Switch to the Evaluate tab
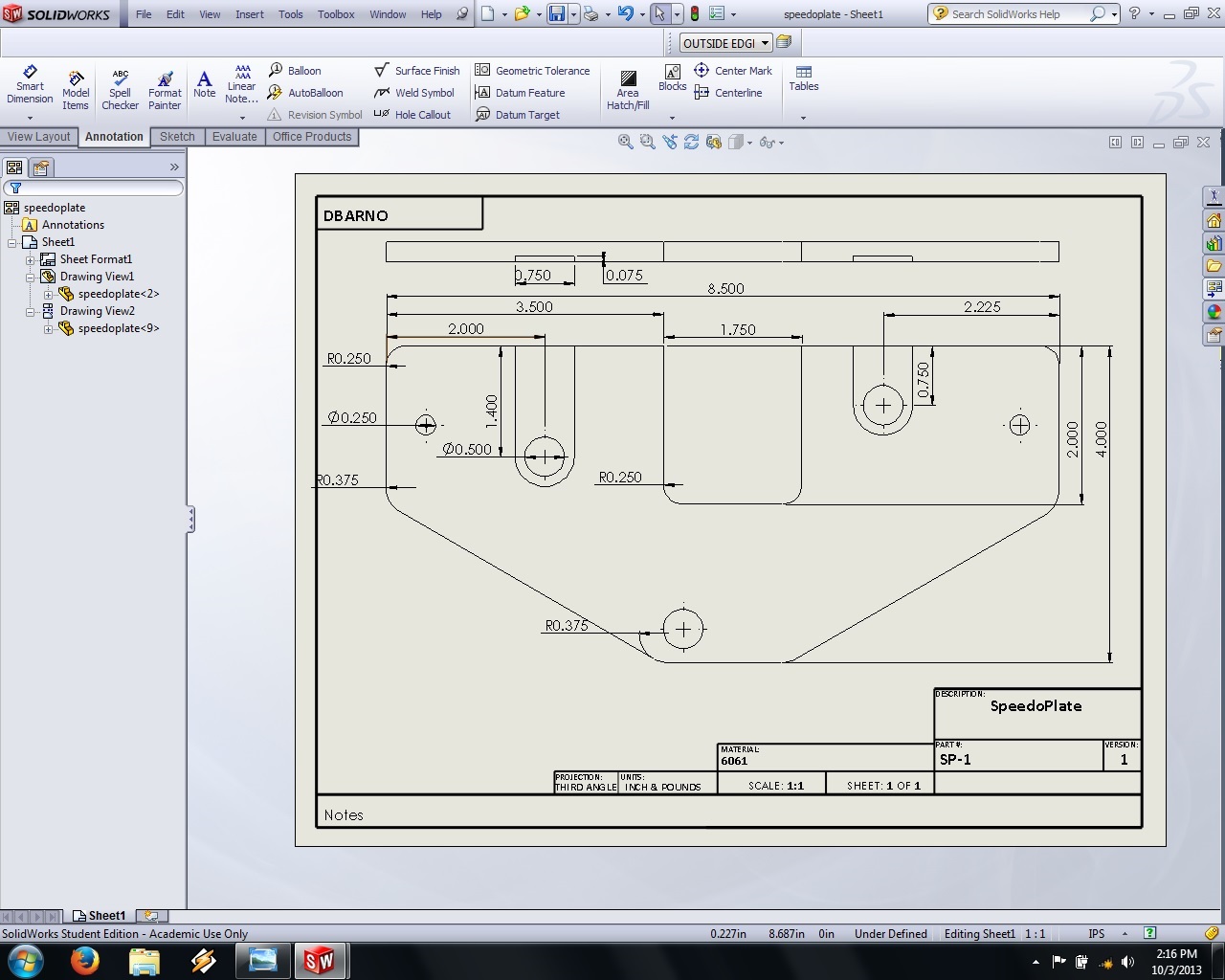The height and width of the screenshot is (980, 1225). pos(234,137)
